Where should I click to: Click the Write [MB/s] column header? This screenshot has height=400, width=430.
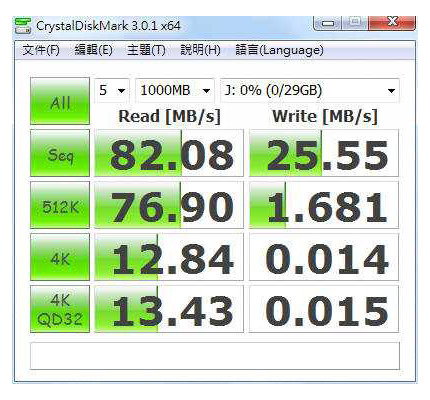pos(325,117)
